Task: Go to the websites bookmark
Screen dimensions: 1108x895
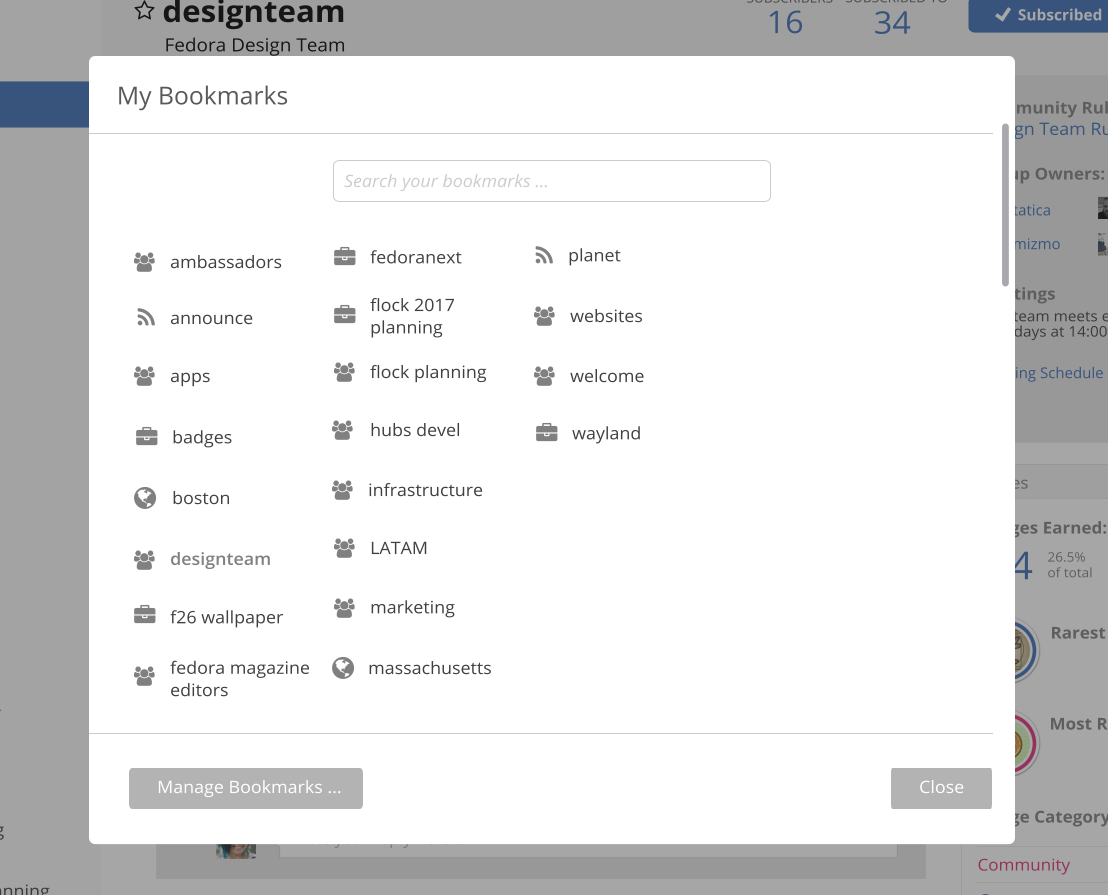Action: pyautogui.click(x=606, y=316)
